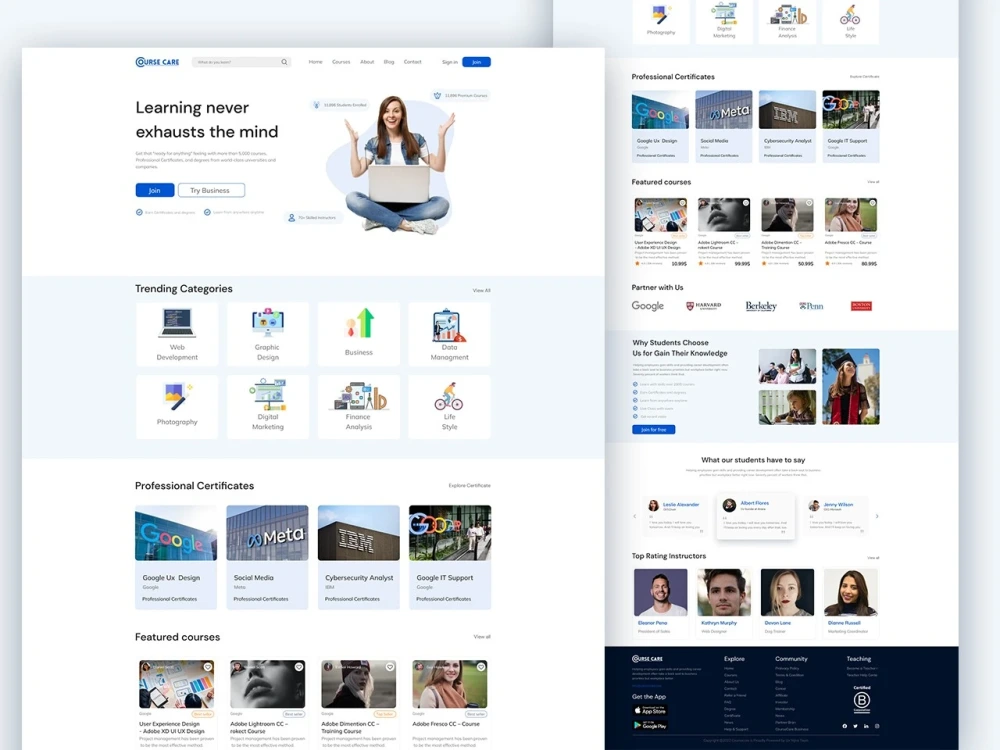The width and height of the screenshot is (1000, 750).
Task: Open Life Style category in front mockup
Action: [450, 407]
